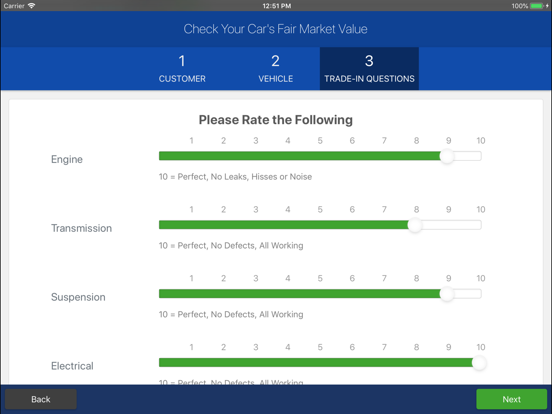Tap the Back button

click(41, 399)
